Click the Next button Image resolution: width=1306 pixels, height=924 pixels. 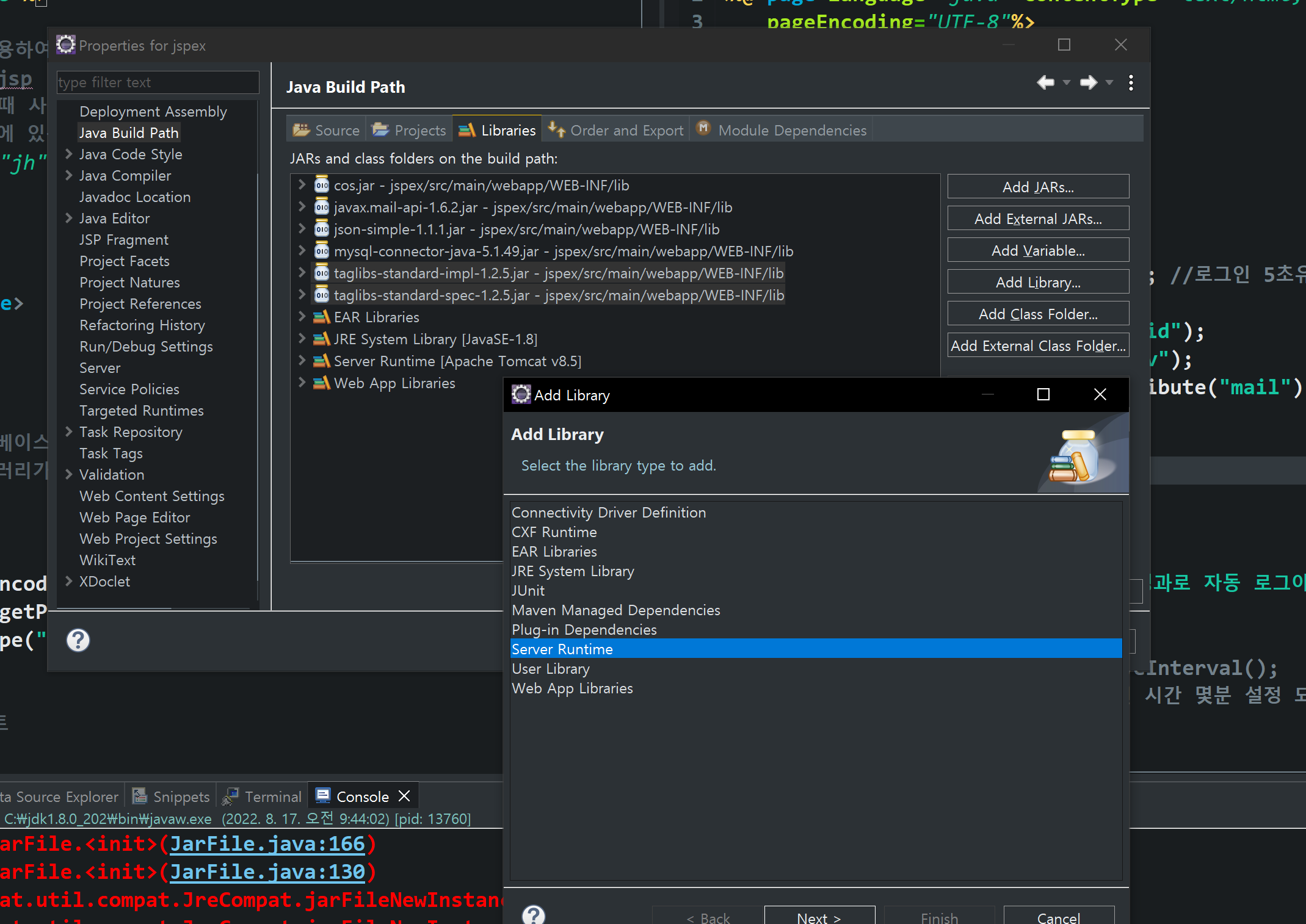819,917
